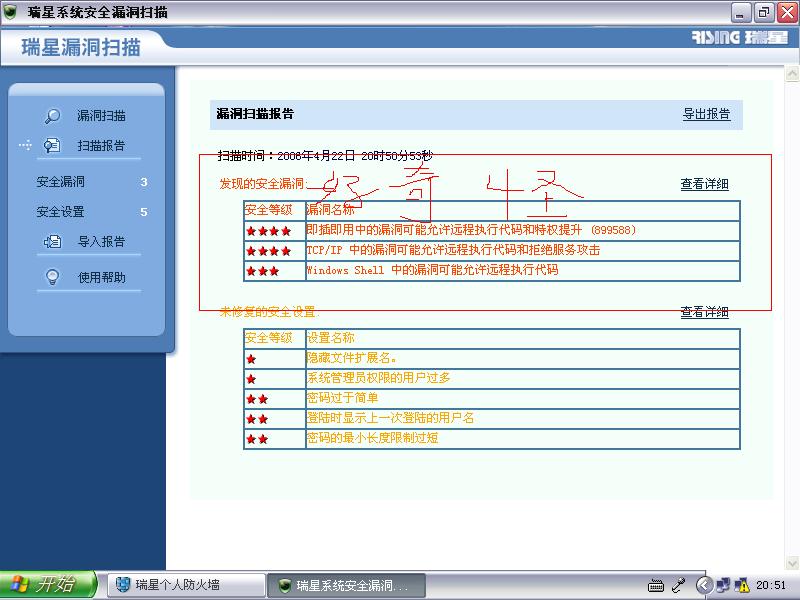
Task: Click the yellow warning shield tray icon
Action: pyautogui.click(x=741, y=585)
